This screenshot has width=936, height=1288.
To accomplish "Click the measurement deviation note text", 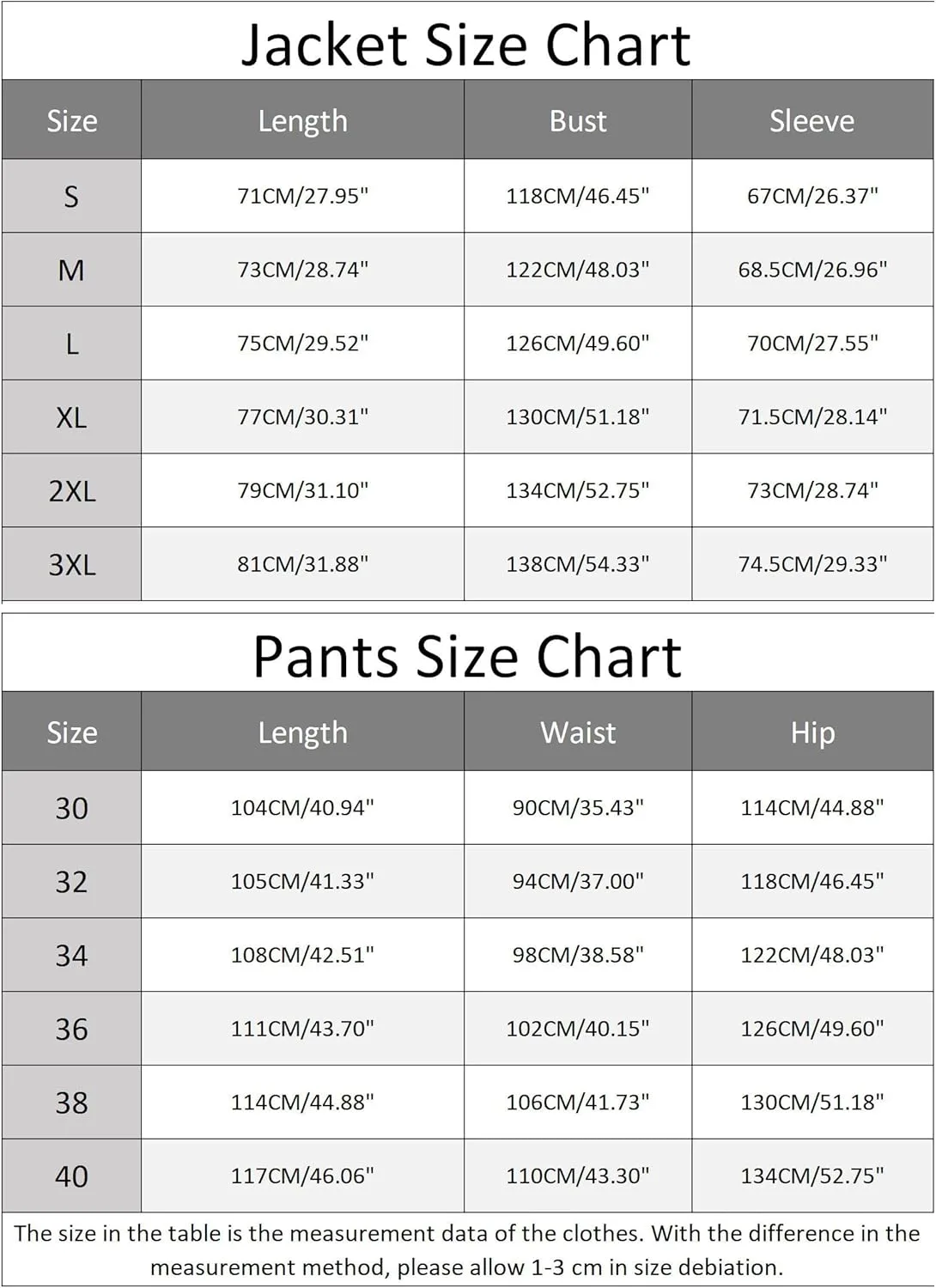I will pos(467,1250).
